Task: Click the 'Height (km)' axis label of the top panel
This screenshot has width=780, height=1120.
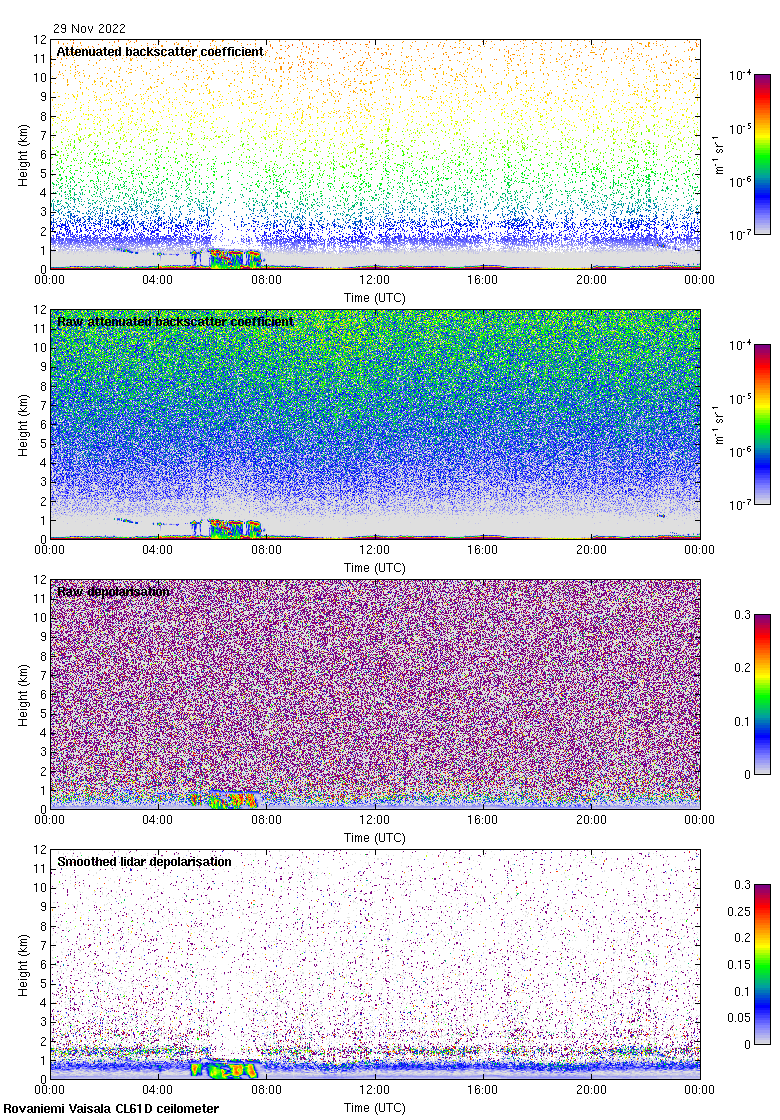Action: [x=22, y=155]
